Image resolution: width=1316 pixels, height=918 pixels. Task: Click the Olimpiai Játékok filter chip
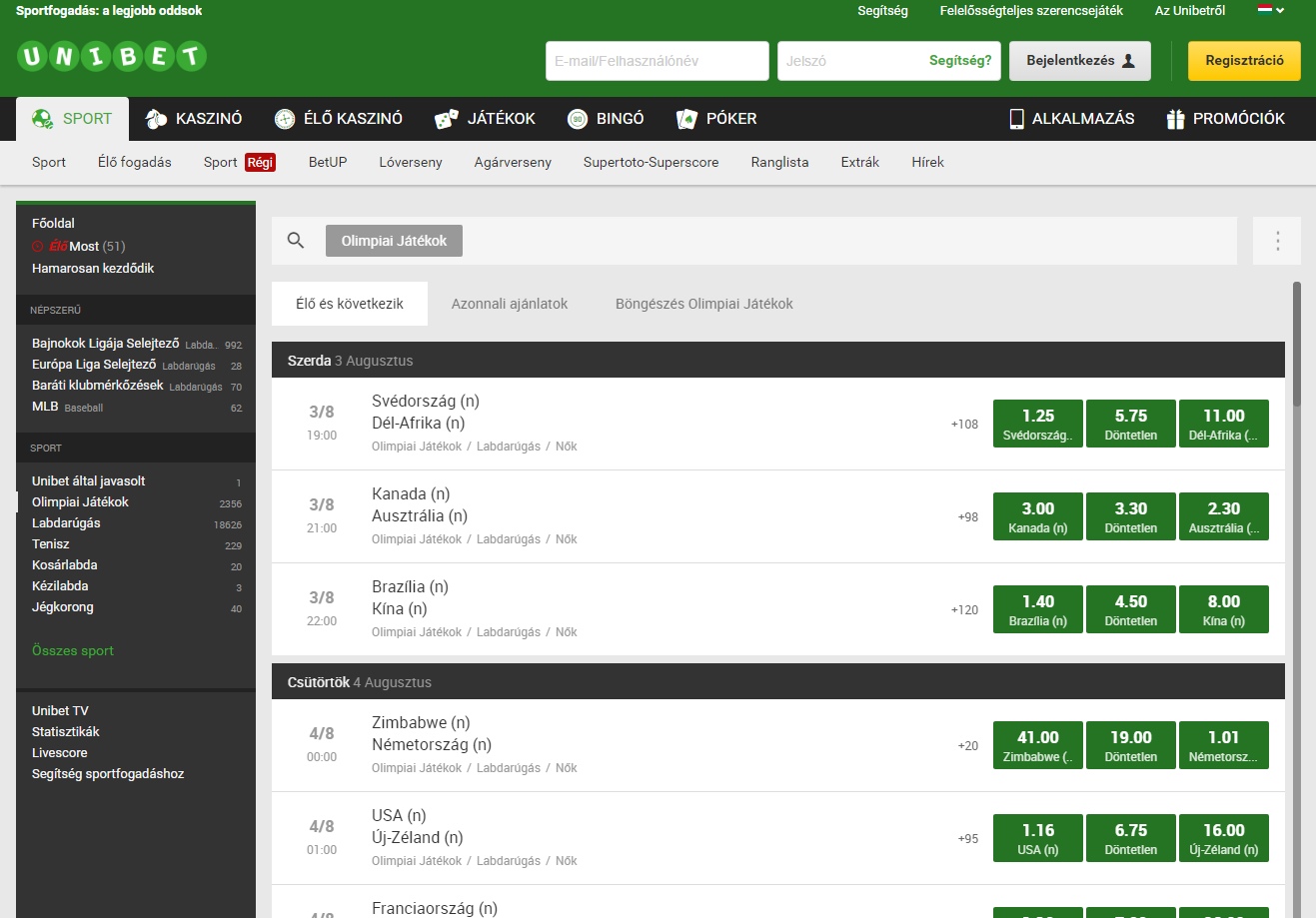pos(394,241)
